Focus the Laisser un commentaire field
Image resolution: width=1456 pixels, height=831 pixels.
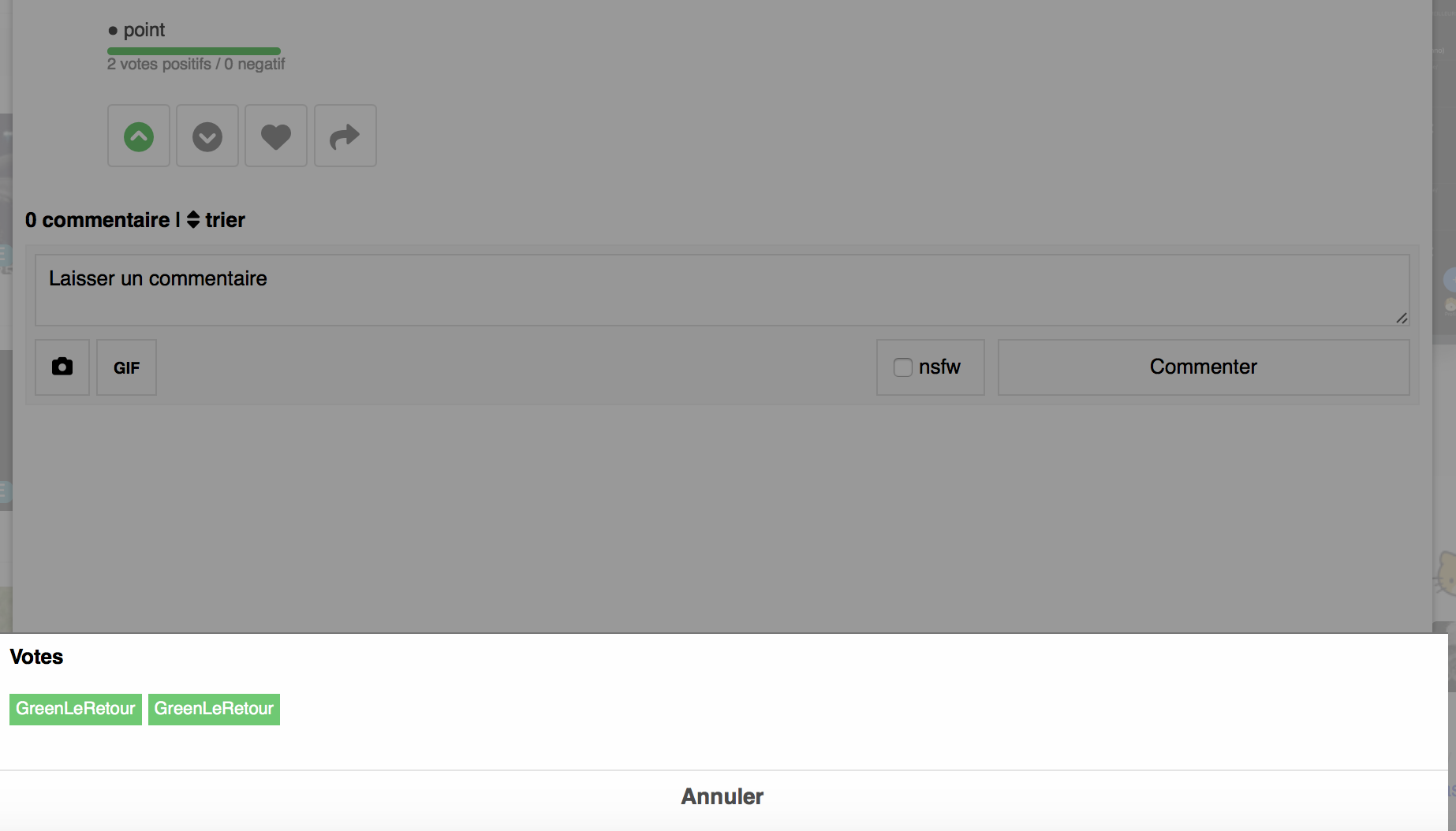[710, 289]
